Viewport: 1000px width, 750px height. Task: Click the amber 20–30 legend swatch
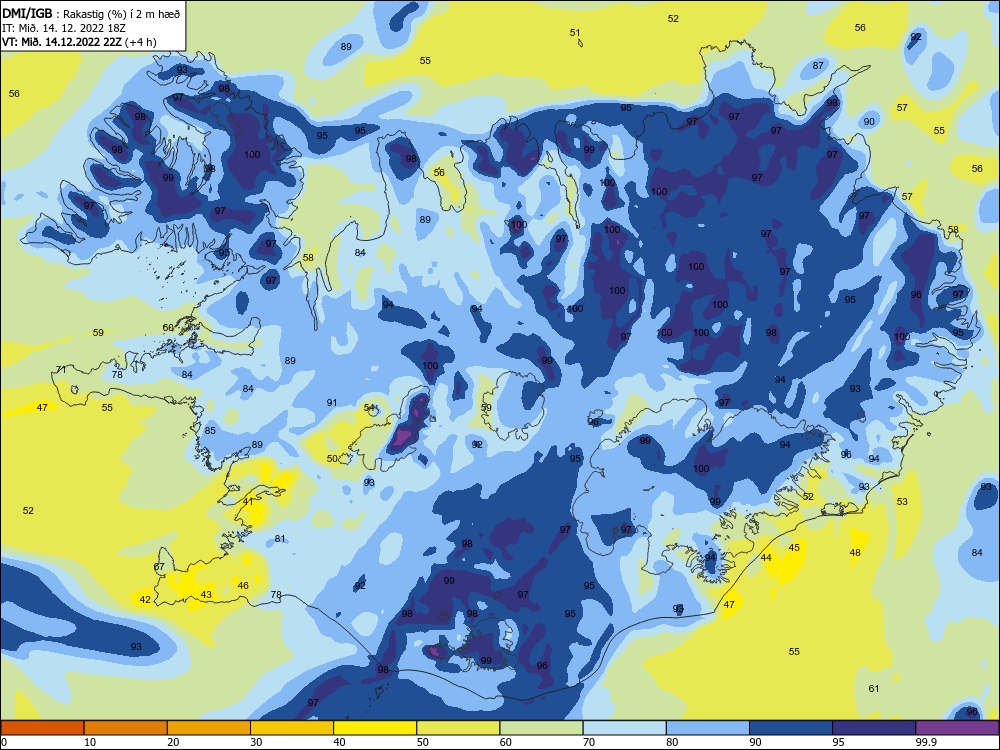(x=209, y=728)
